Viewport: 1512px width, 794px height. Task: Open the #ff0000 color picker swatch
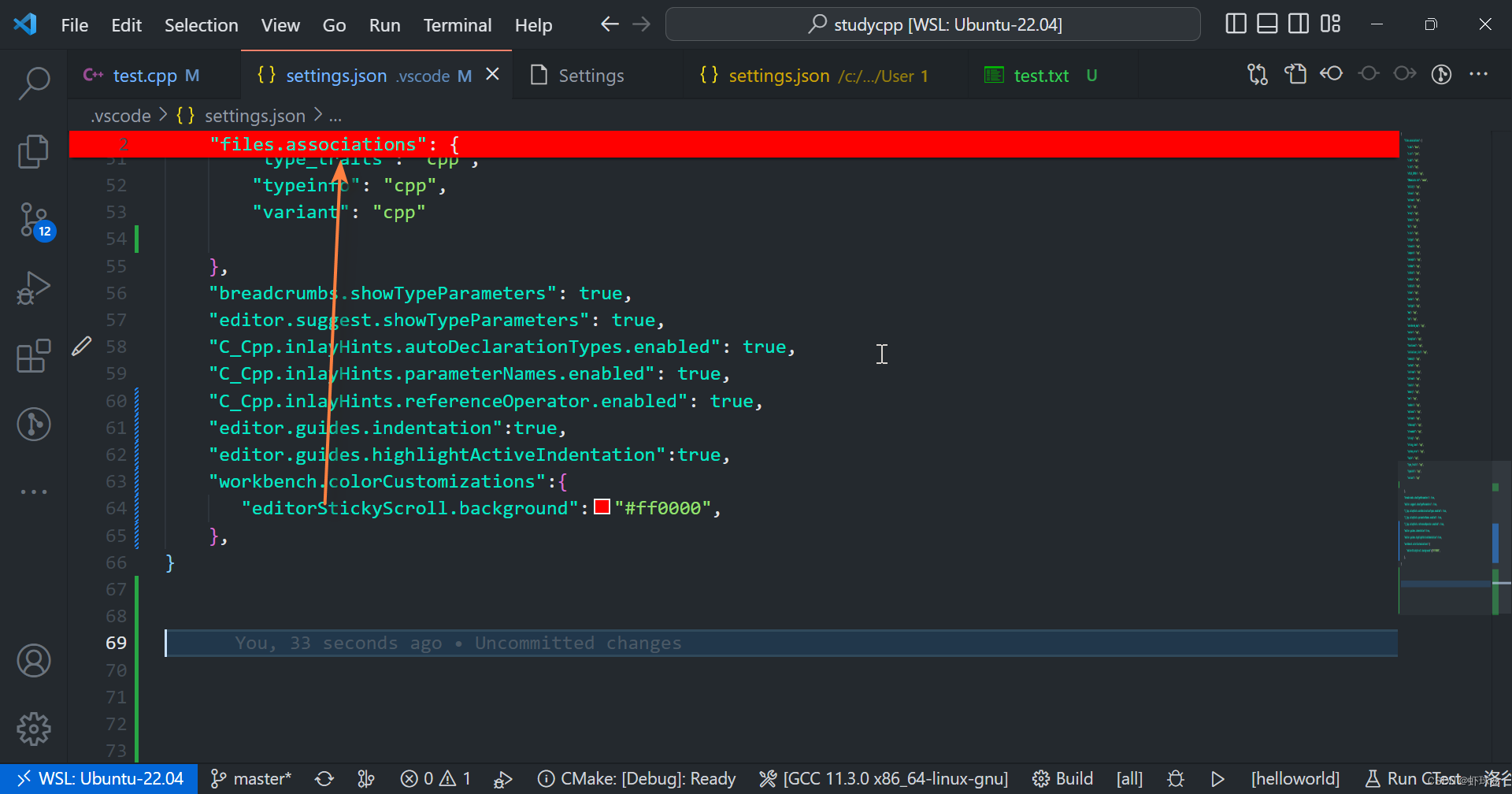[602, 507]
